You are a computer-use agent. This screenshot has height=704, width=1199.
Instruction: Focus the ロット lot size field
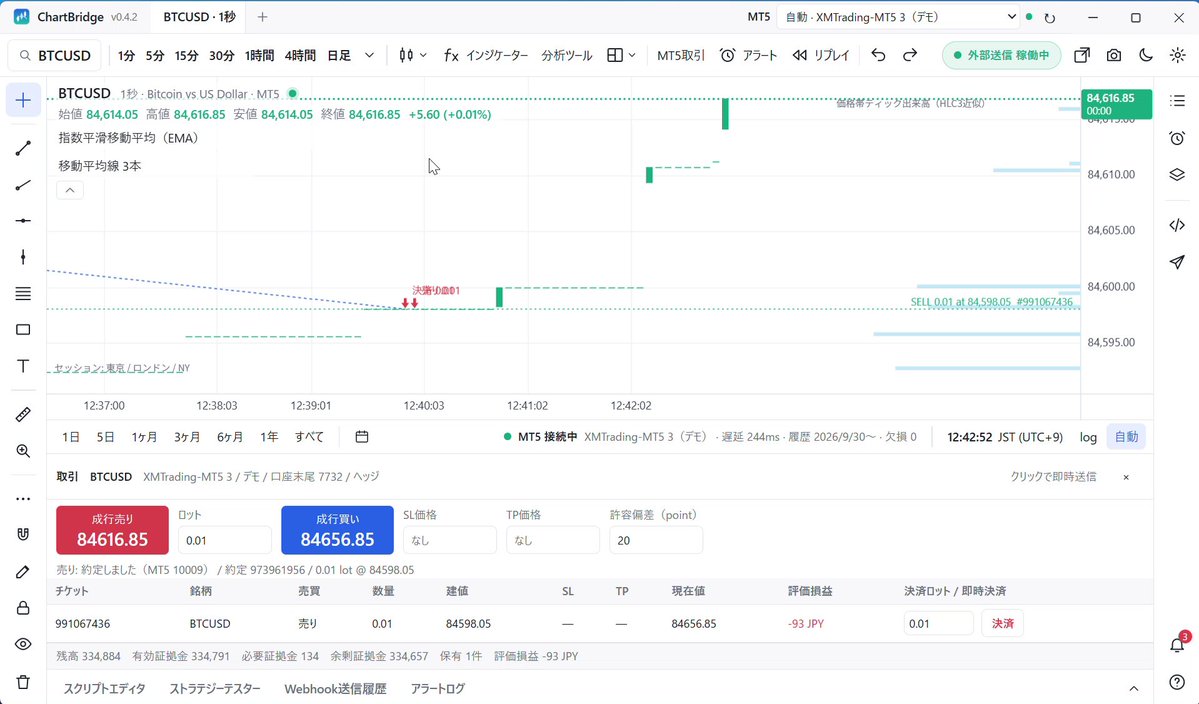click(225, 540)
